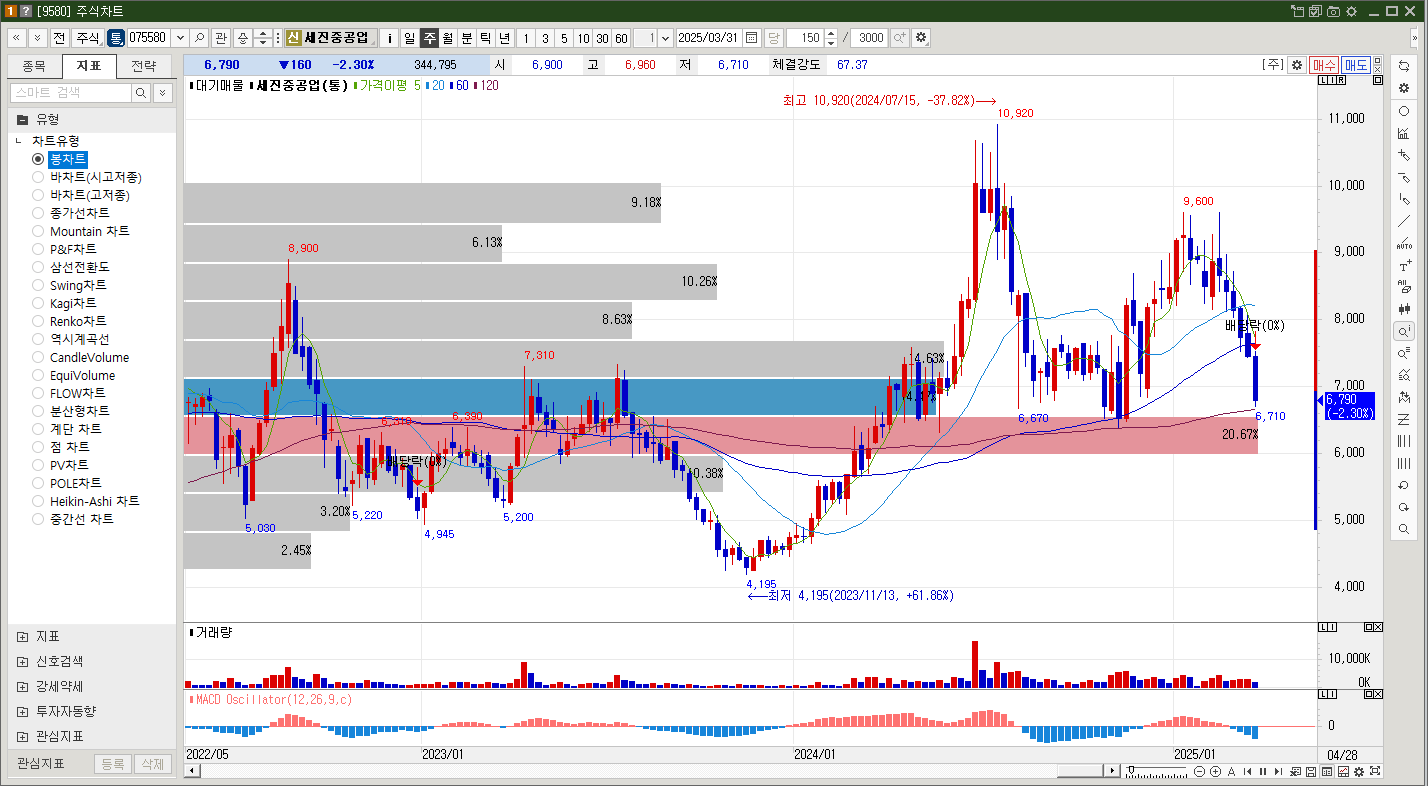Click the smart search magnifier icon

coord(141,92)
